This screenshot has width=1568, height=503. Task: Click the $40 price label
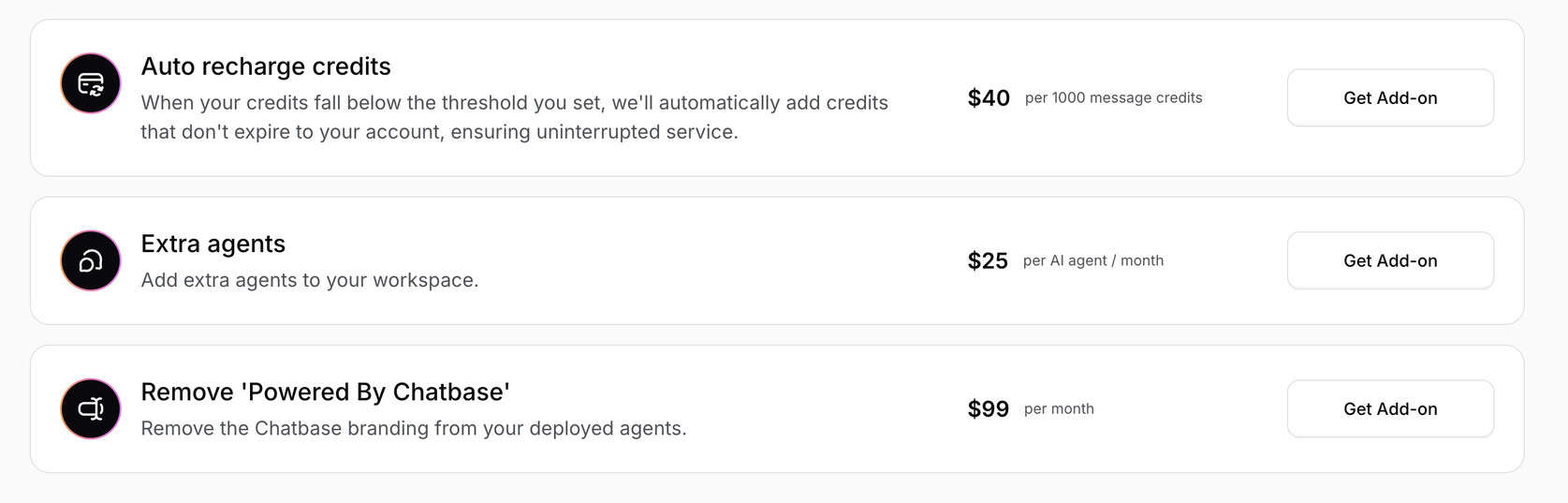[989, 98]
